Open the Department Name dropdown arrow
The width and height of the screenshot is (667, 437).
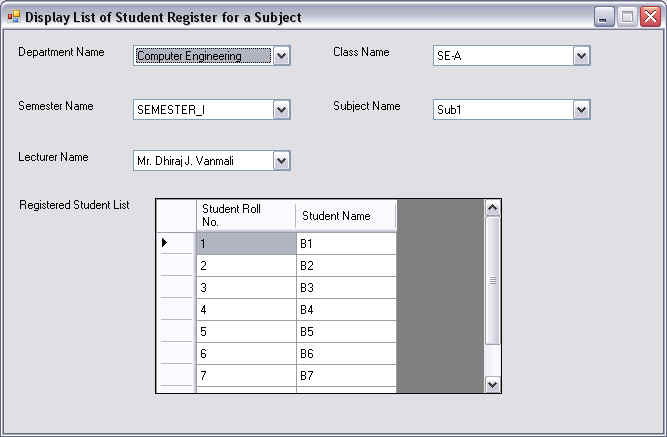pos(282,56)
